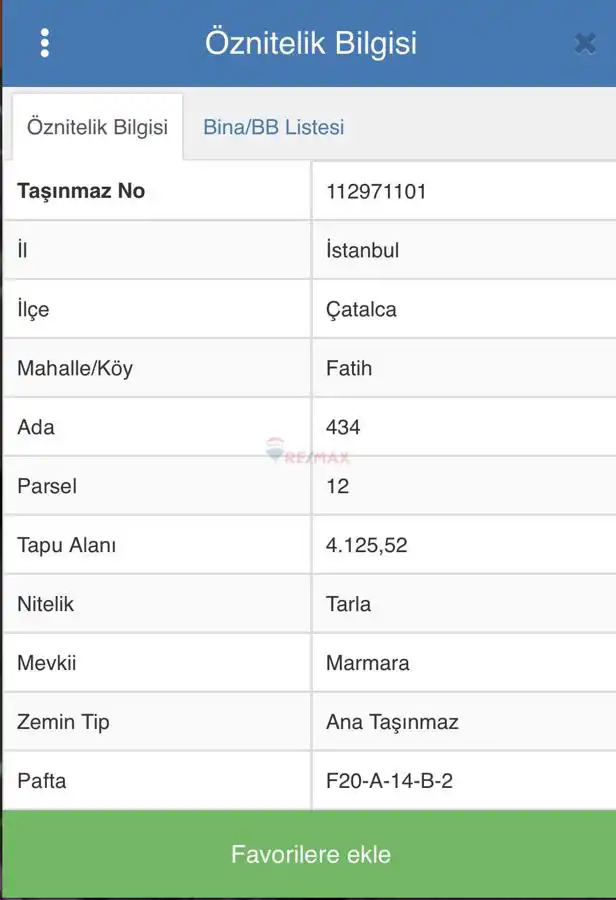Click the Çatalca district value
Image resolution: width=616 pixels, height=900 pixels.
(x=361, y=310)
